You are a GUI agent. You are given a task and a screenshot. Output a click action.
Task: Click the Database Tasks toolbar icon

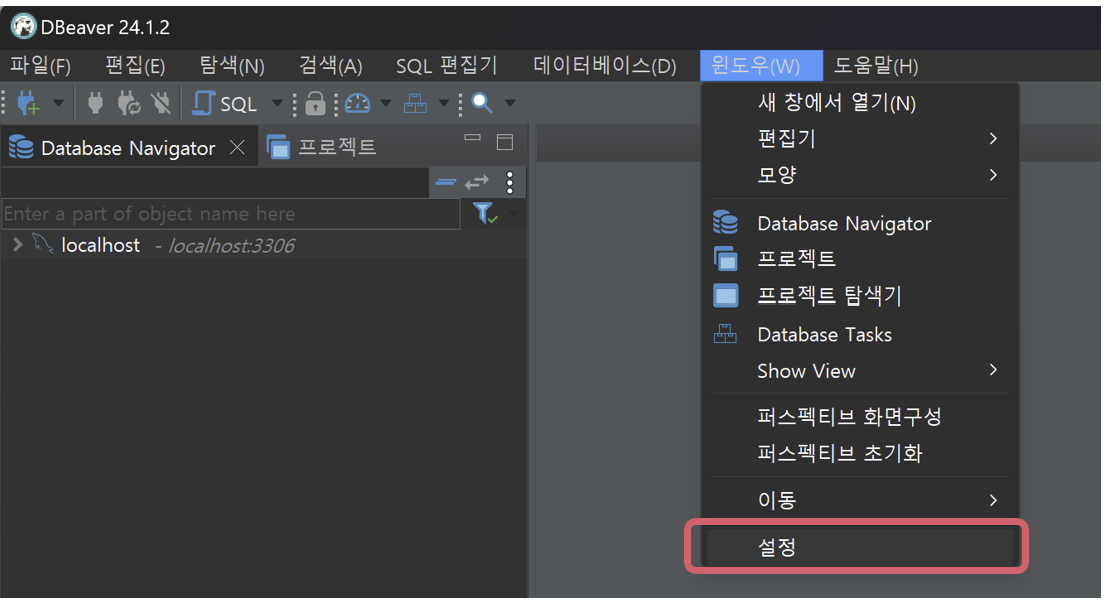[x=415, y=104]
